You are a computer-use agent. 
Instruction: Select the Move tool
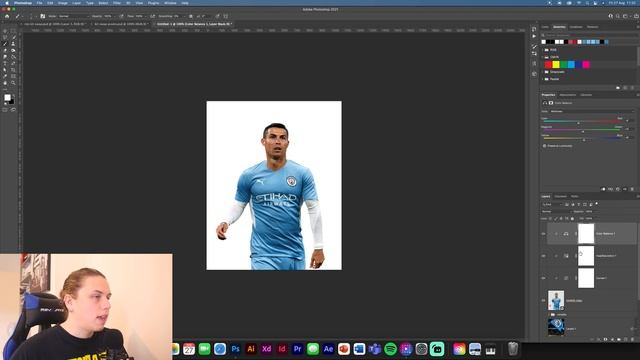point(5,31)
